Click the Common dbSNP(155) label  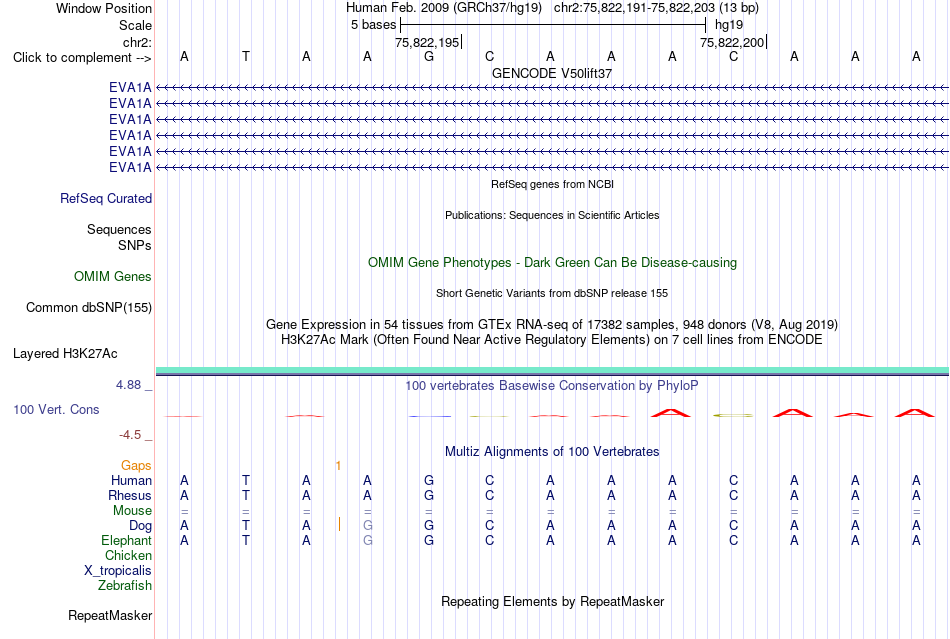(x=89, y=308)
